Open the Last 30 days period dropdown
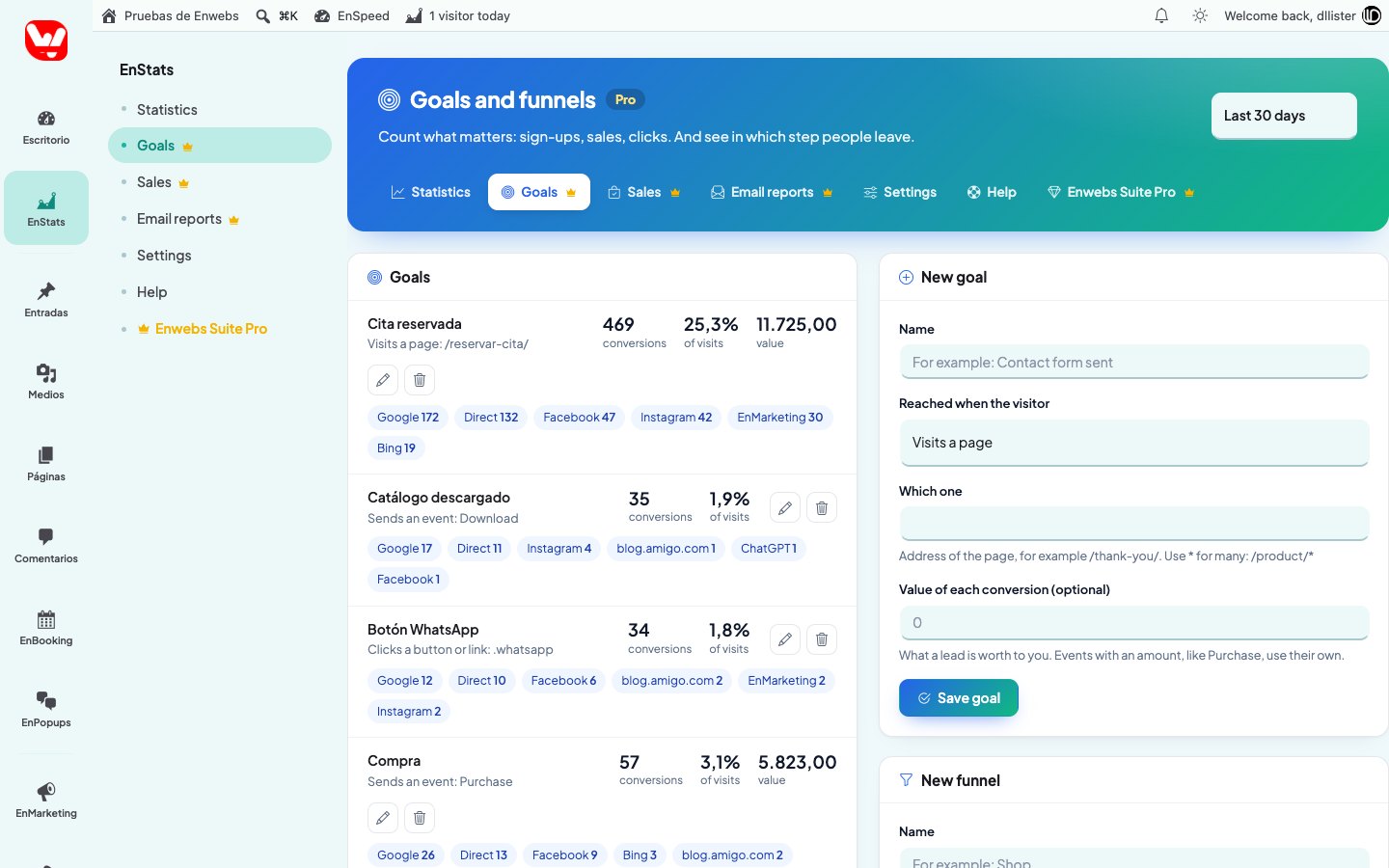Viewport: 1389px width, 868px height. 1284,116
